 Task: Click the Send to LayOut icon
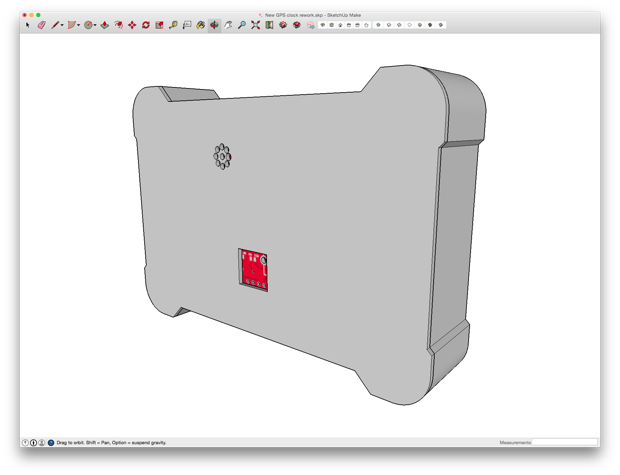(x=311, y=25)
